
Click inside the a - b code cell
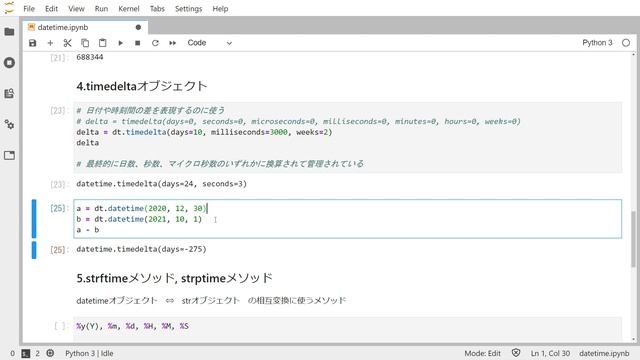pyautogui.click(x=348, y=219)
